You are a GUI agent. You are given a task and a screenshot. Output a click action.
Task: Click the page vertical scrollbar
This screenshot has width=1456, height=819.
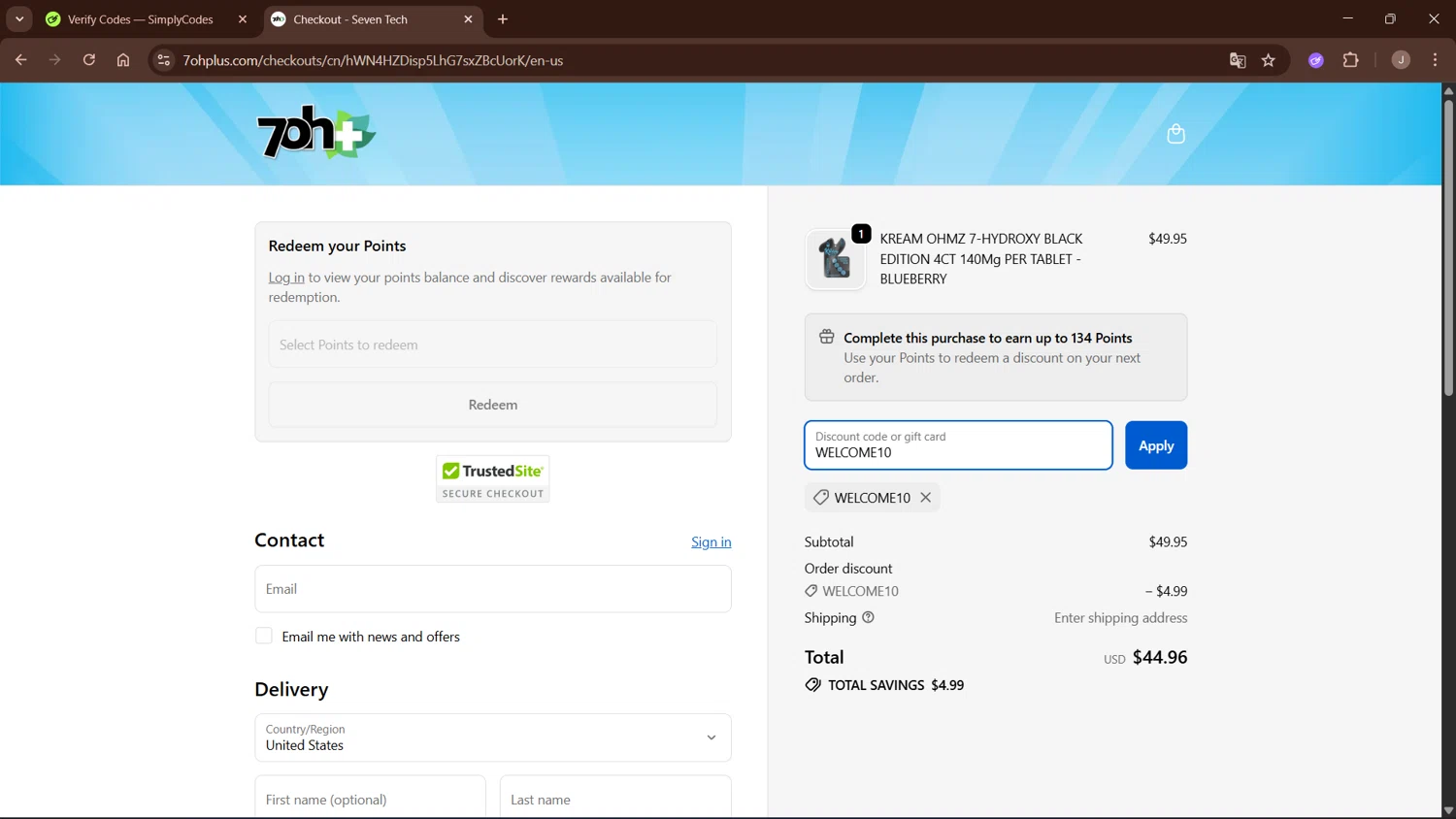[x=1448, y=247]
